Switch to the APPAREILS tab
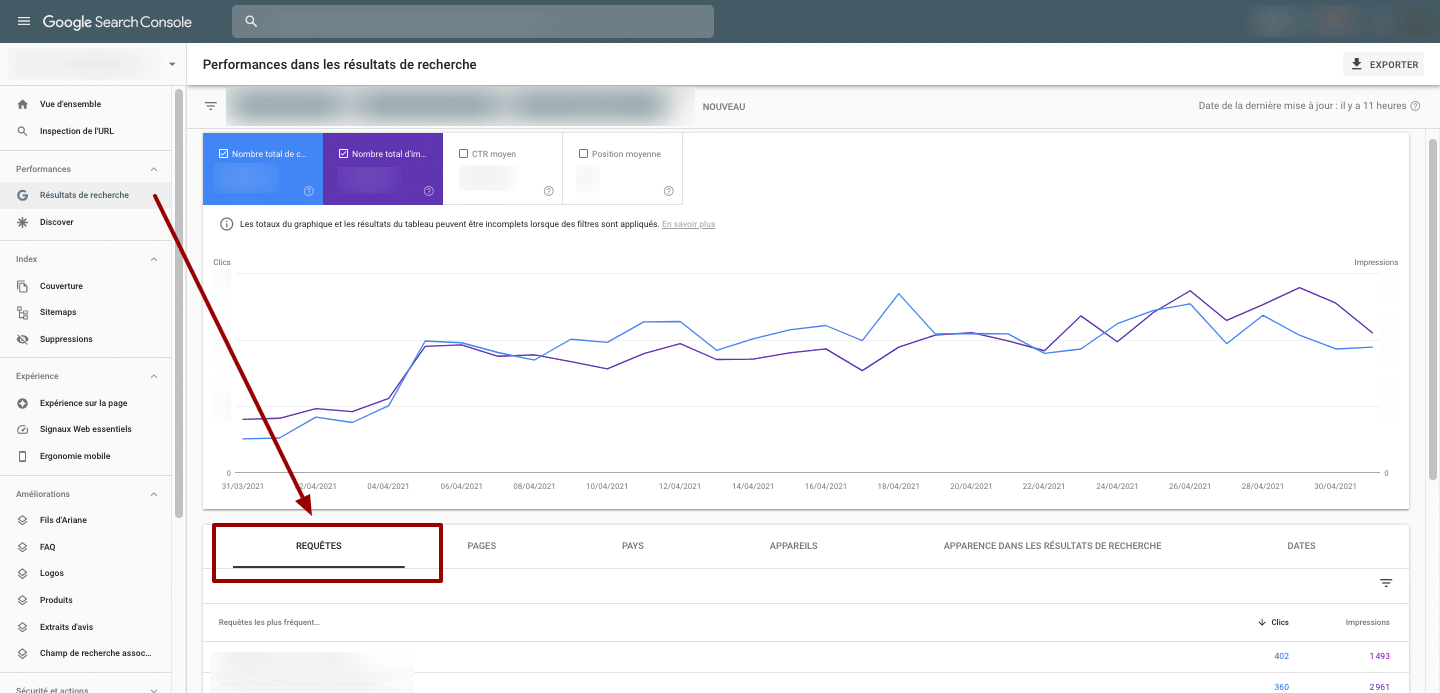Viewport: 1440px width, 693px height. click(794, 546)
